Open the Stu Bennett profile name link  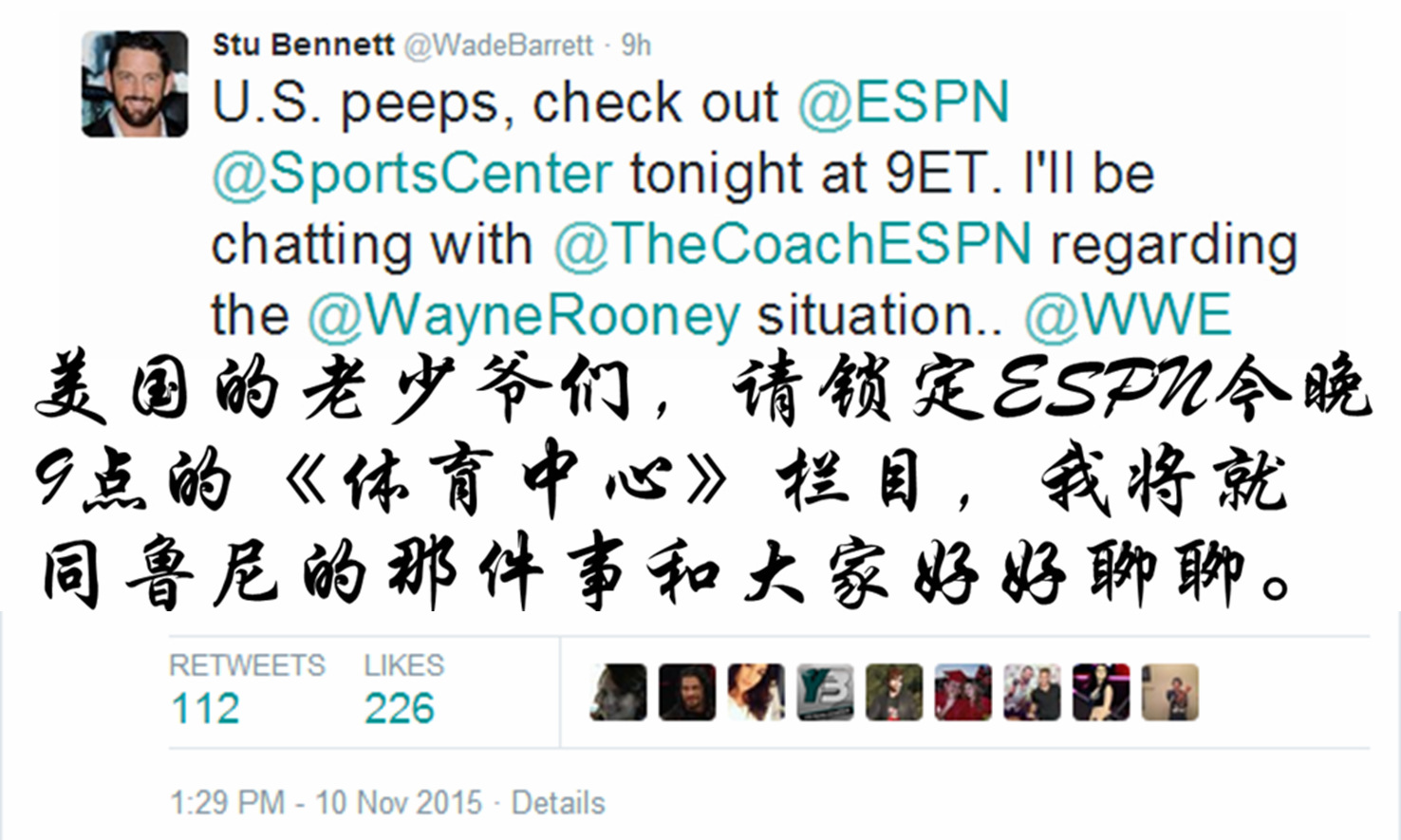302,45
